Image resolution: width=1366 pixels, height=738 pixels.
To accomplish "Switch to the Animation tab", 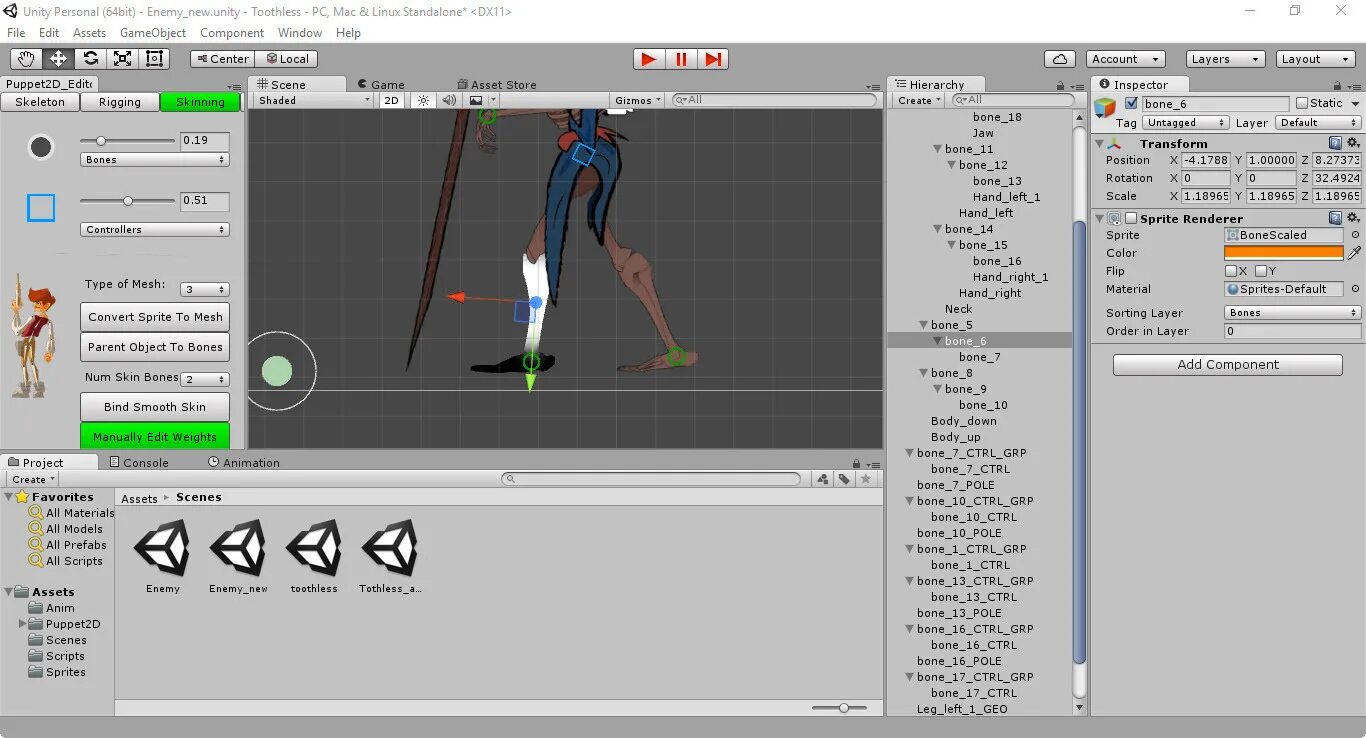I will point(243,462).
